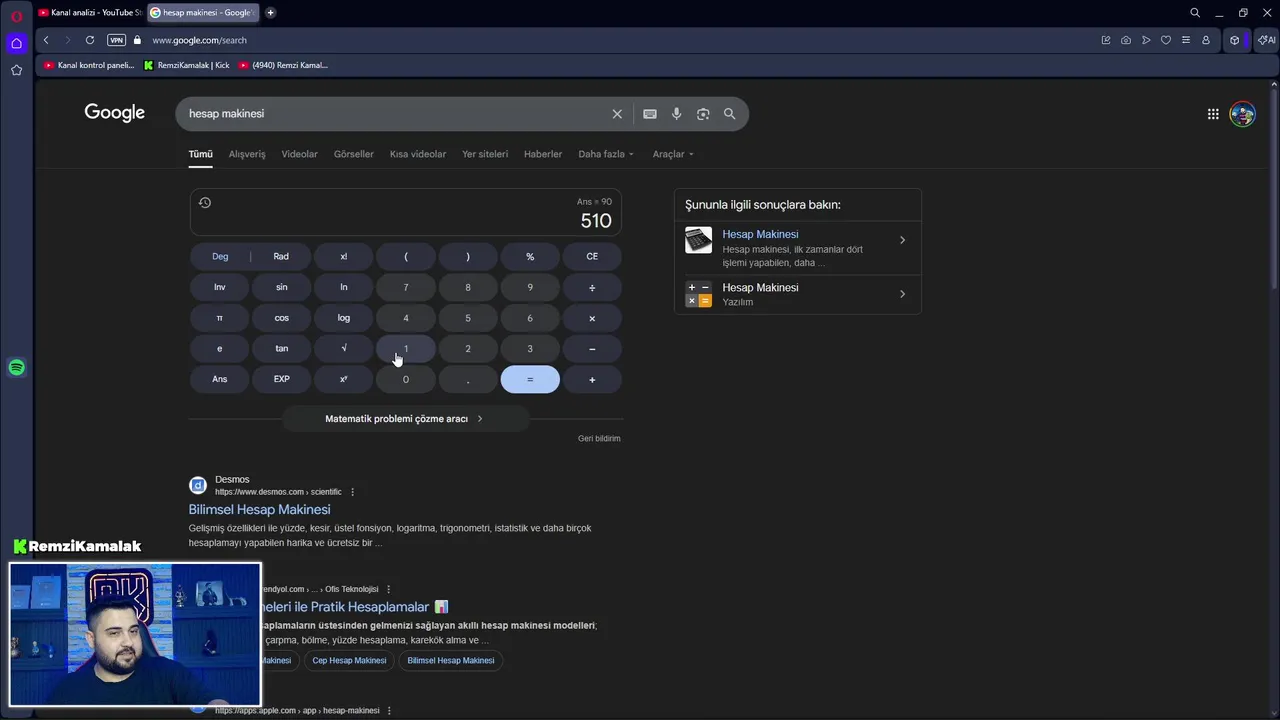Open the Haberler tab

[543, 154]
